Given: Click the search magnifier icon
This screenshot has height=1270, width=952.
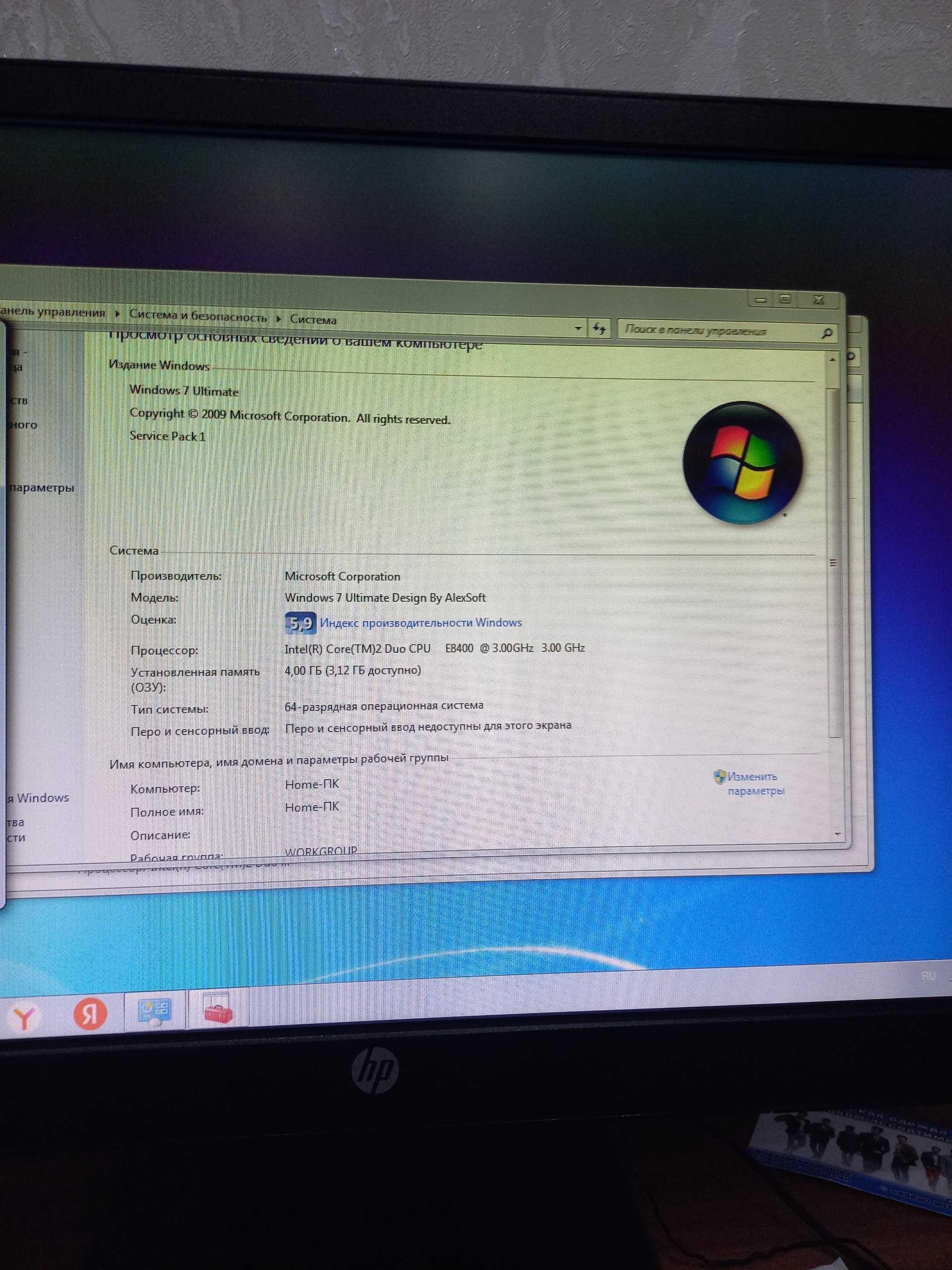Looking at the screenshot, I should pos(827,333).
